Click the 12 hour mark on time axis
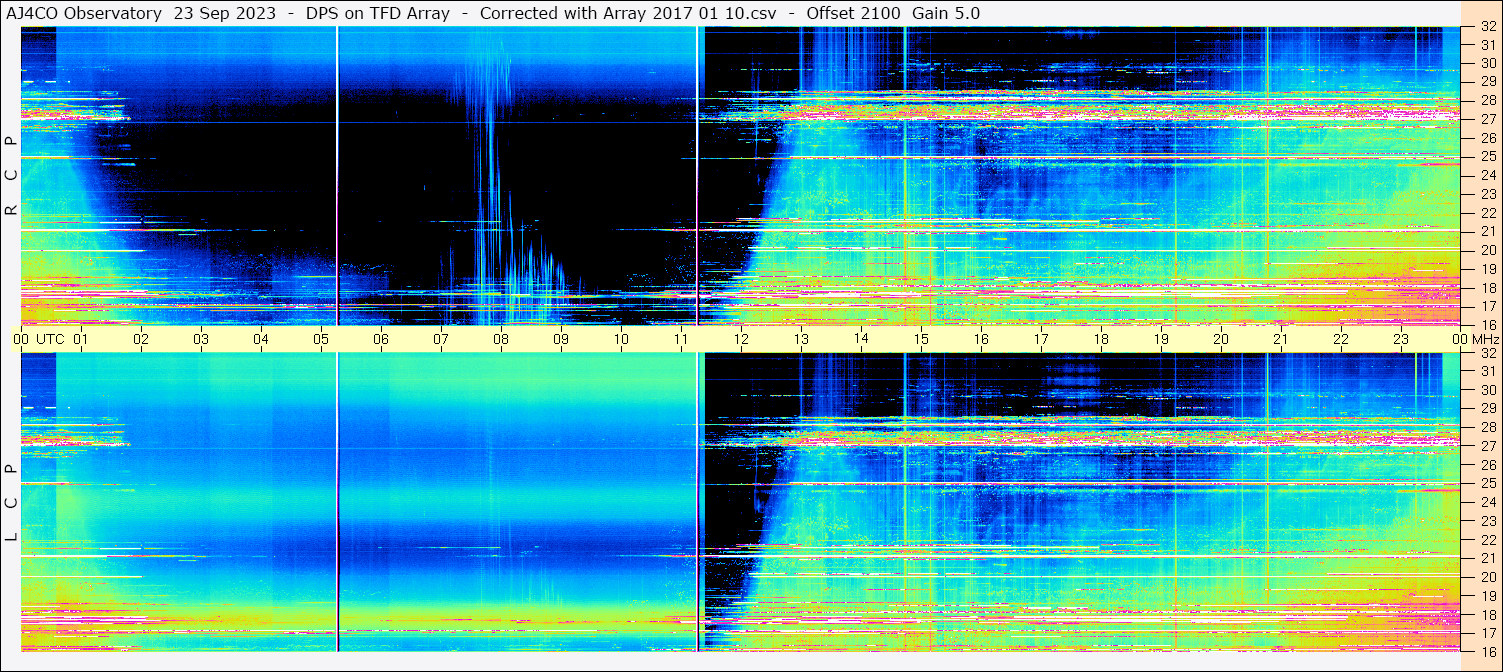The image size is (1503, 672). tap(741, 339)
